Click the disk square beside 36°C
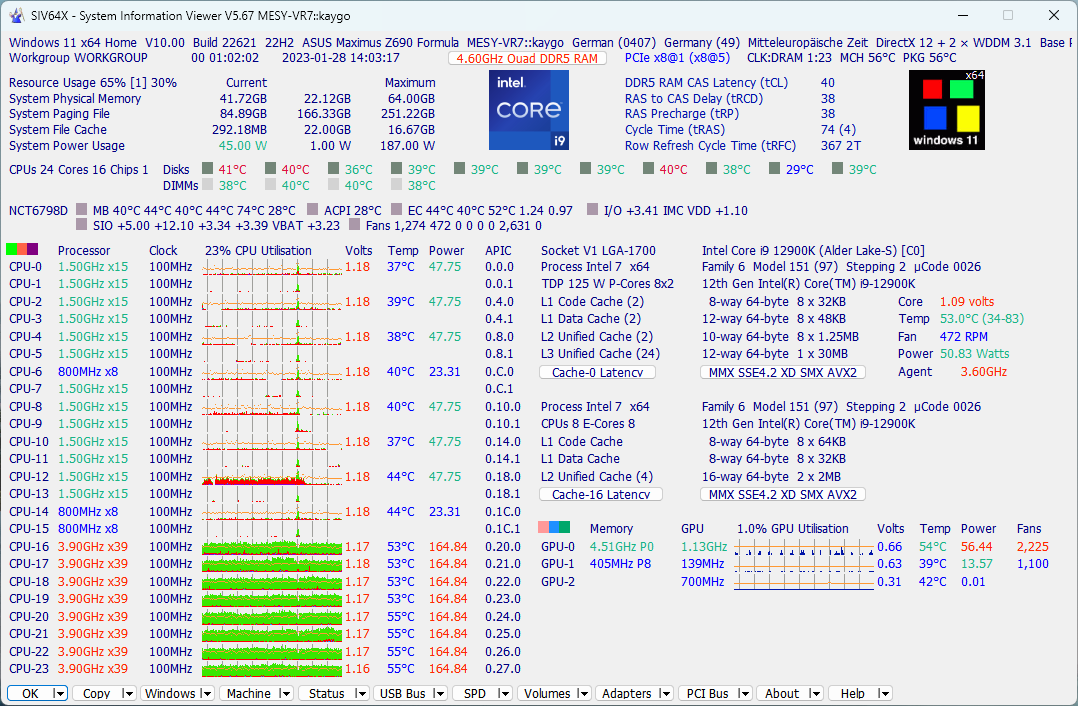1078x706 pixels. click(333, 168)
